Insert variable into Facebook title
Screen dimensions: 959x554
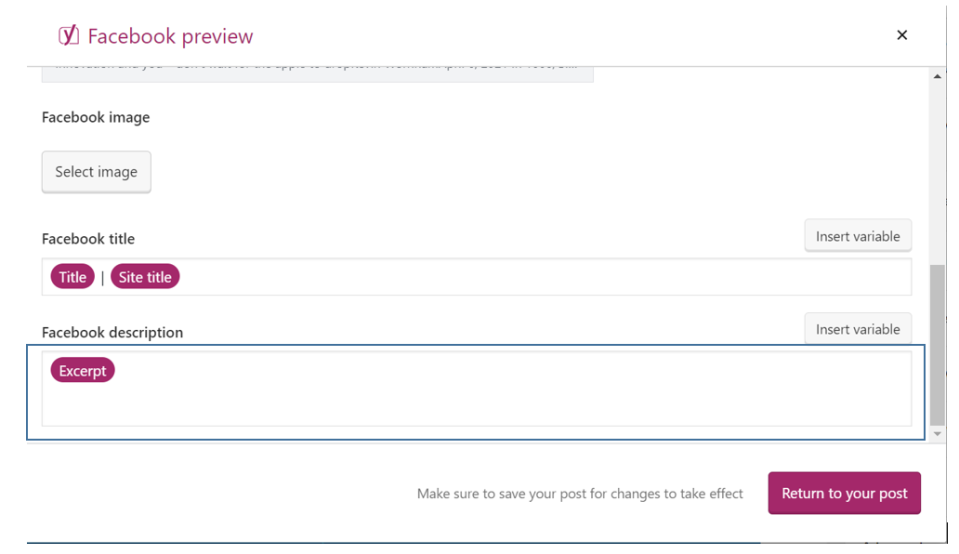click(857, 236)
